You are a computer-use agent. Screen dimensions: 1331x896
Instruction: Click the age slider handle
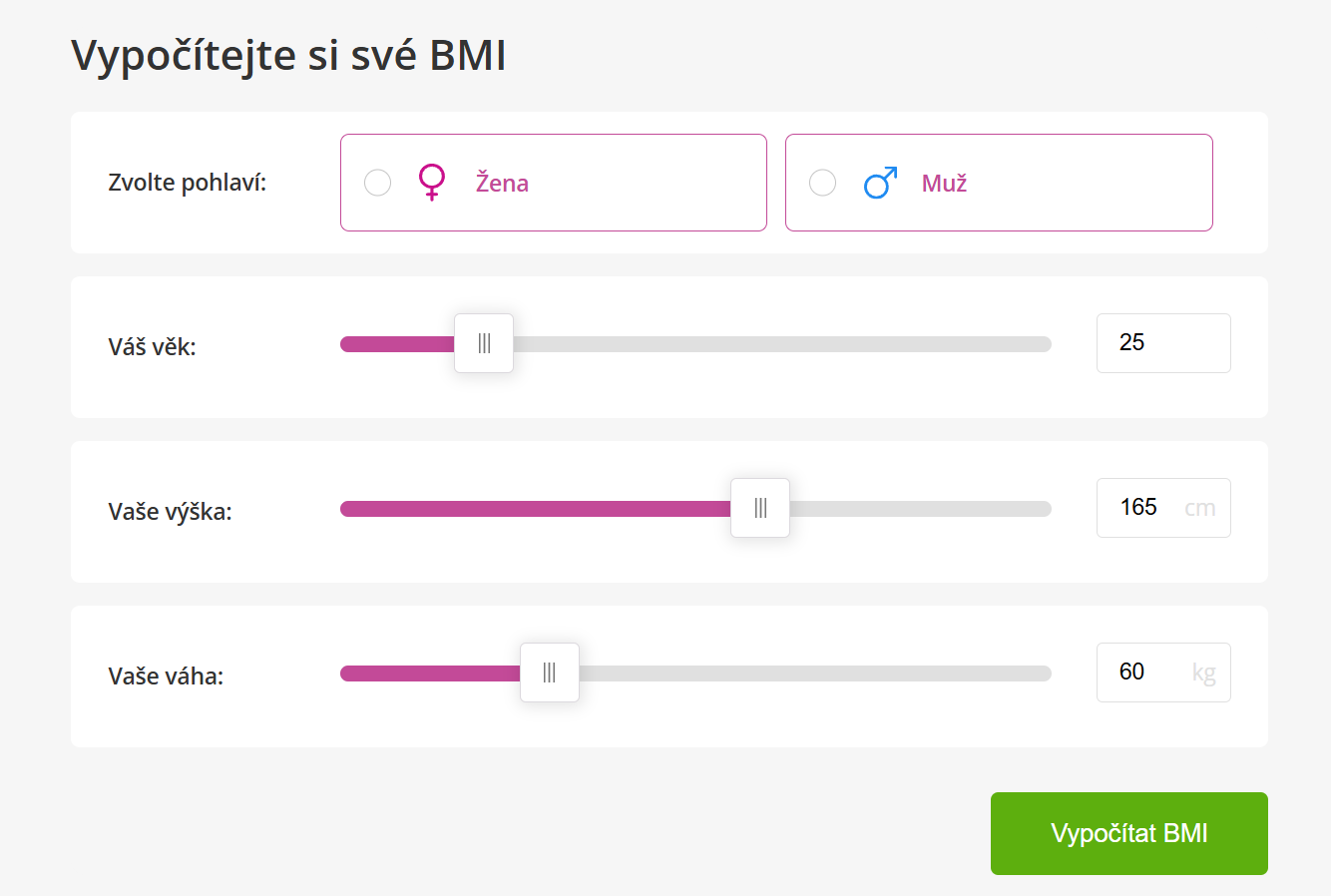coord(484,343)
